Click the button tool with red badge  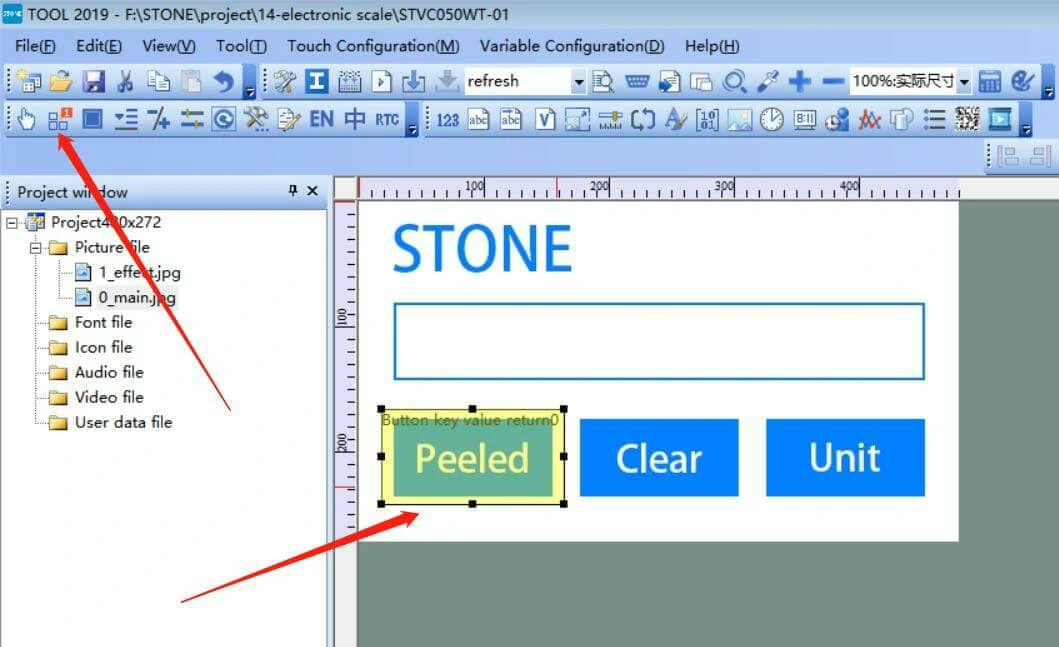click(x=59, y=120)
